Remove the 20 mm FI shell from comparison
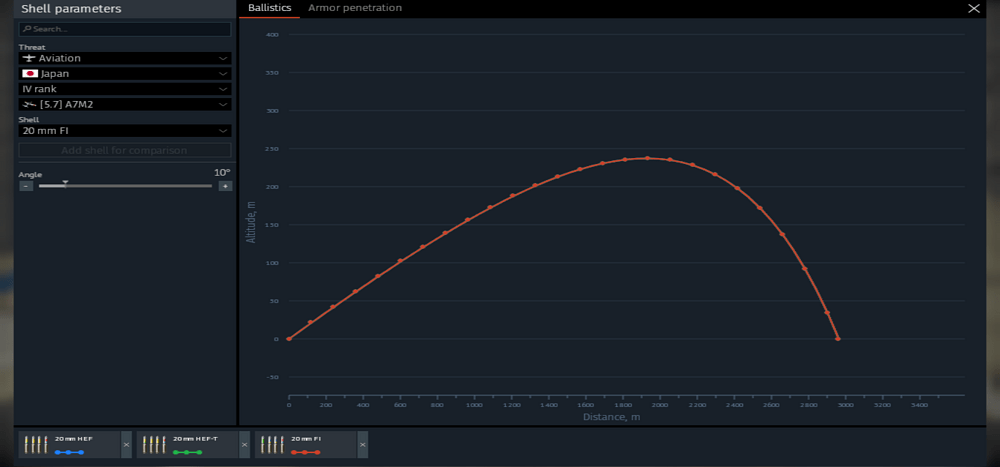 [x=362, y=445]
